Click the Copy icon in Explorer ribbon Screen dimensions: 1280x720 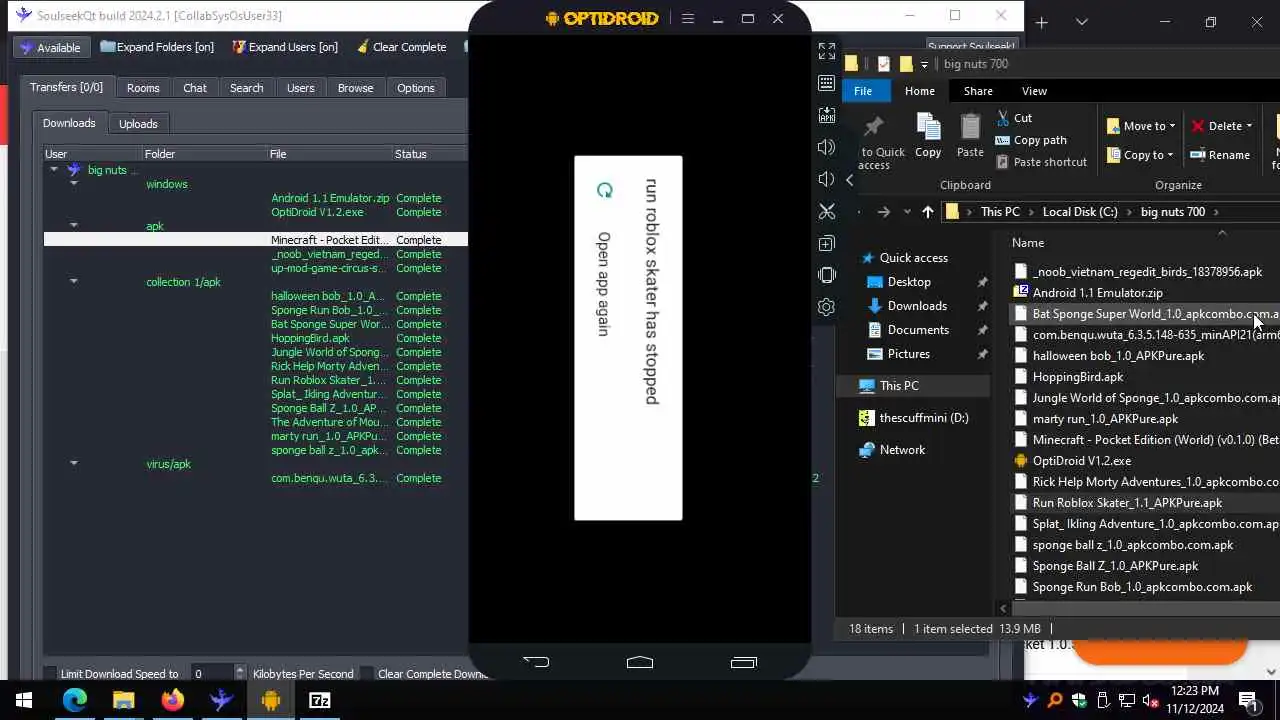coord(928,128)
